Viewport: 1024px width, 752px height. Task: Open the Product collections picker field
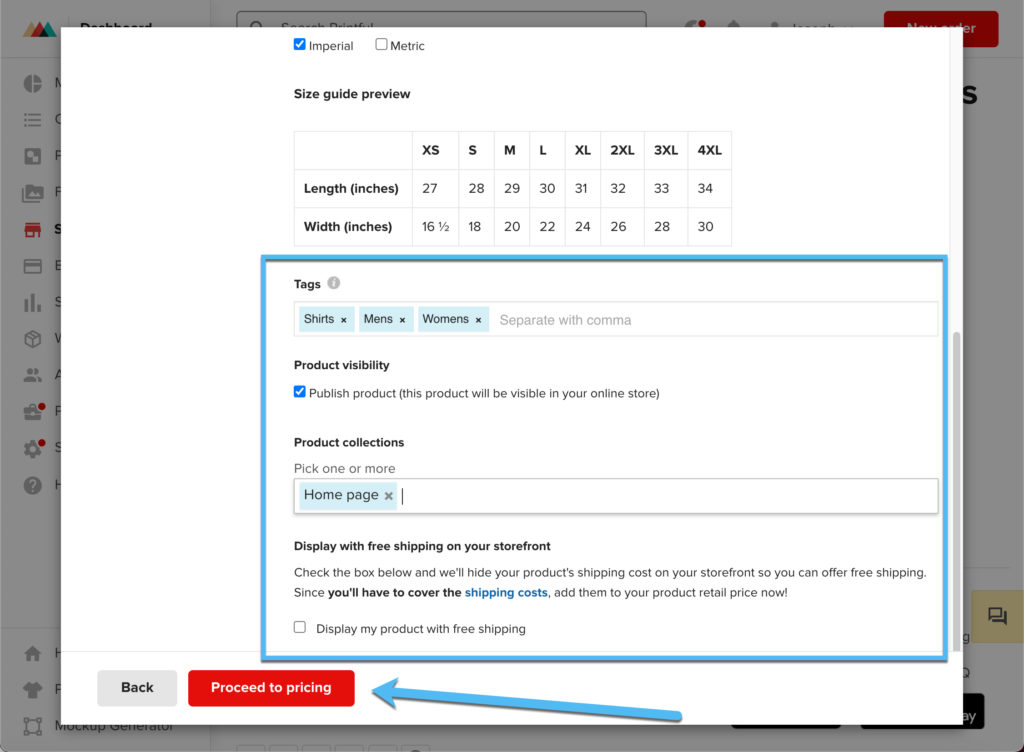pos(660,496)
